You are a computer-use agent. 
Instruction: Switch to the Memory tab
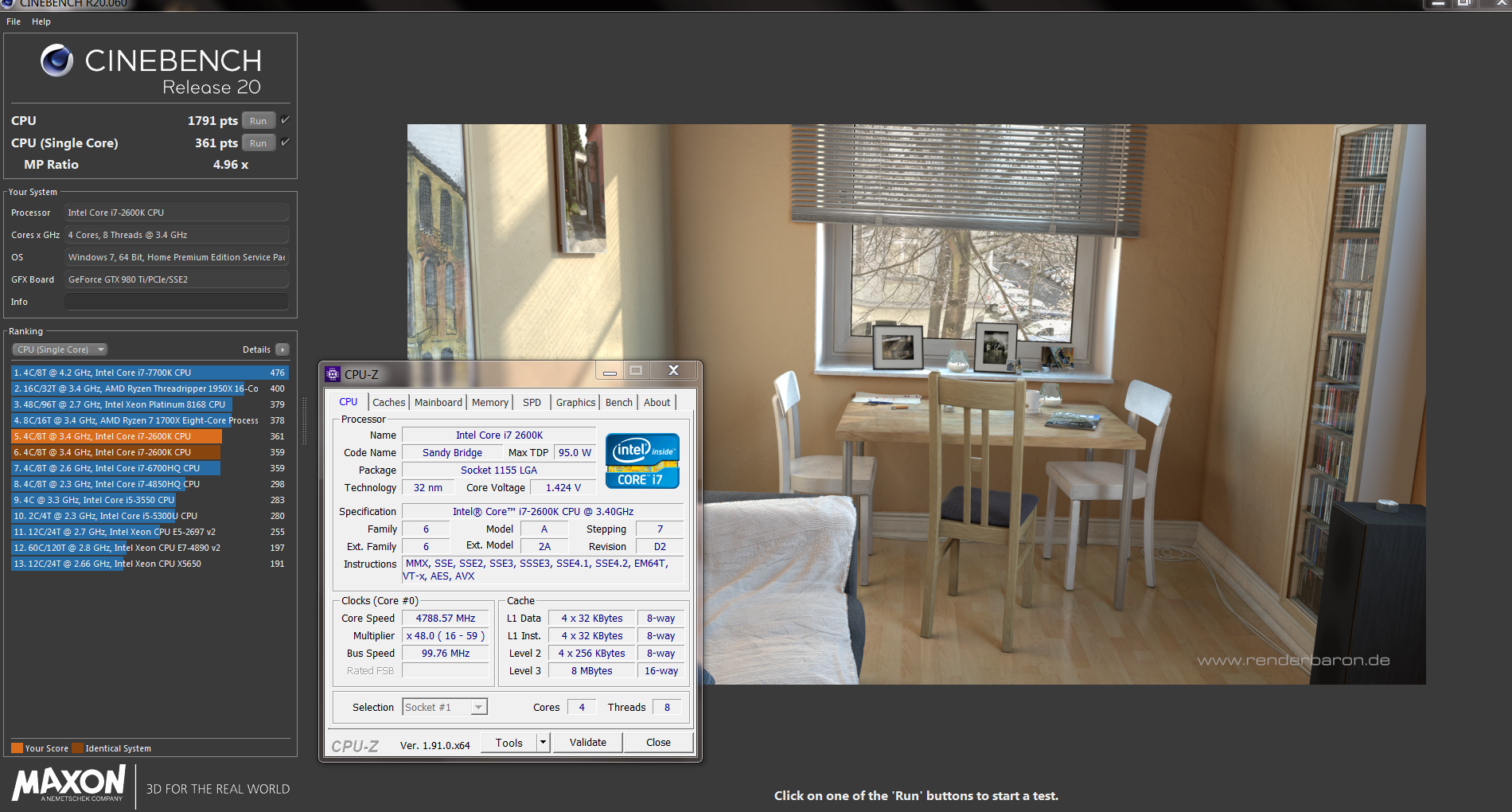click(x=489, y=403)
